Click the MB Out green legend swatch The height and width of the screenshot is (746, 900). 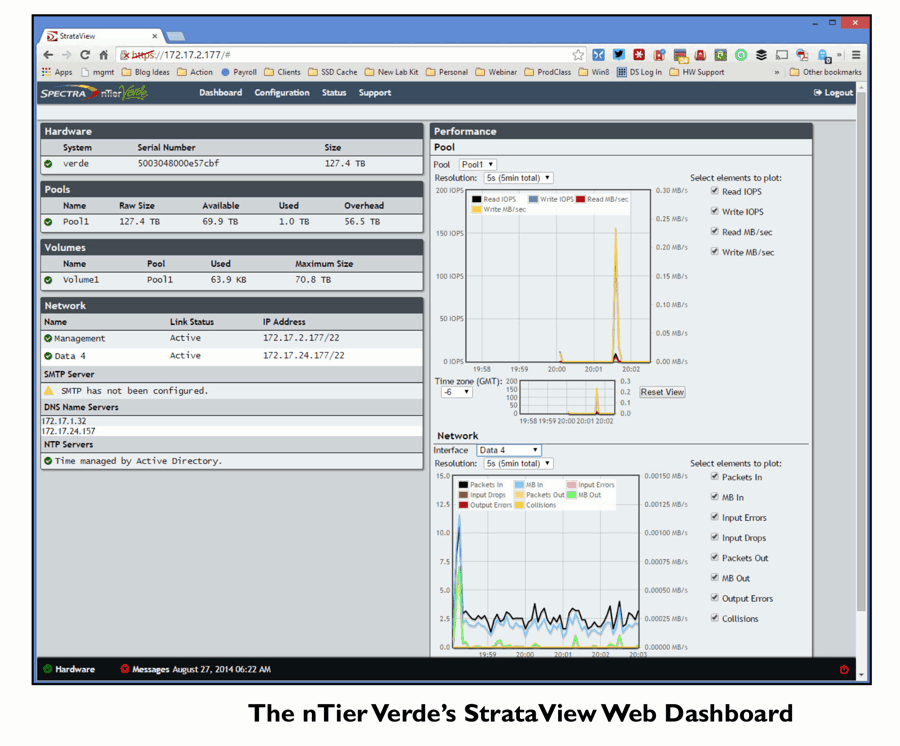(571, 495)
